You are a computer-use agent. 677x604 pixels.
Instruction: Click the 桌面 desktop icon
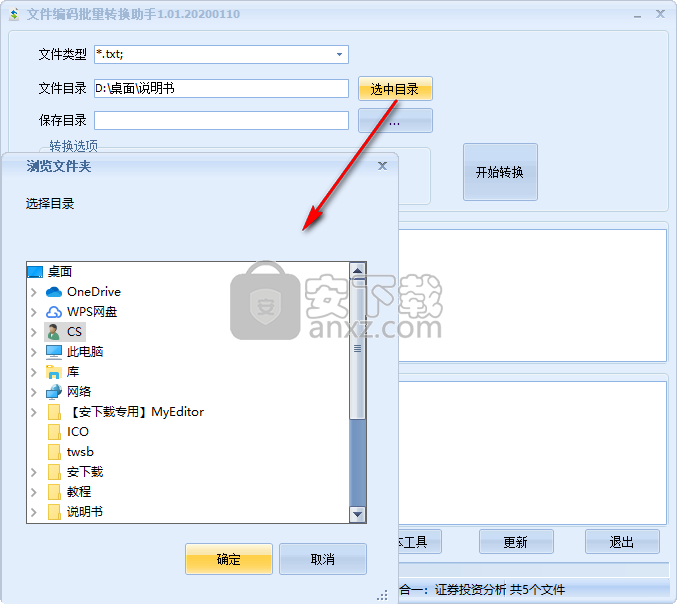click(35, 272)
